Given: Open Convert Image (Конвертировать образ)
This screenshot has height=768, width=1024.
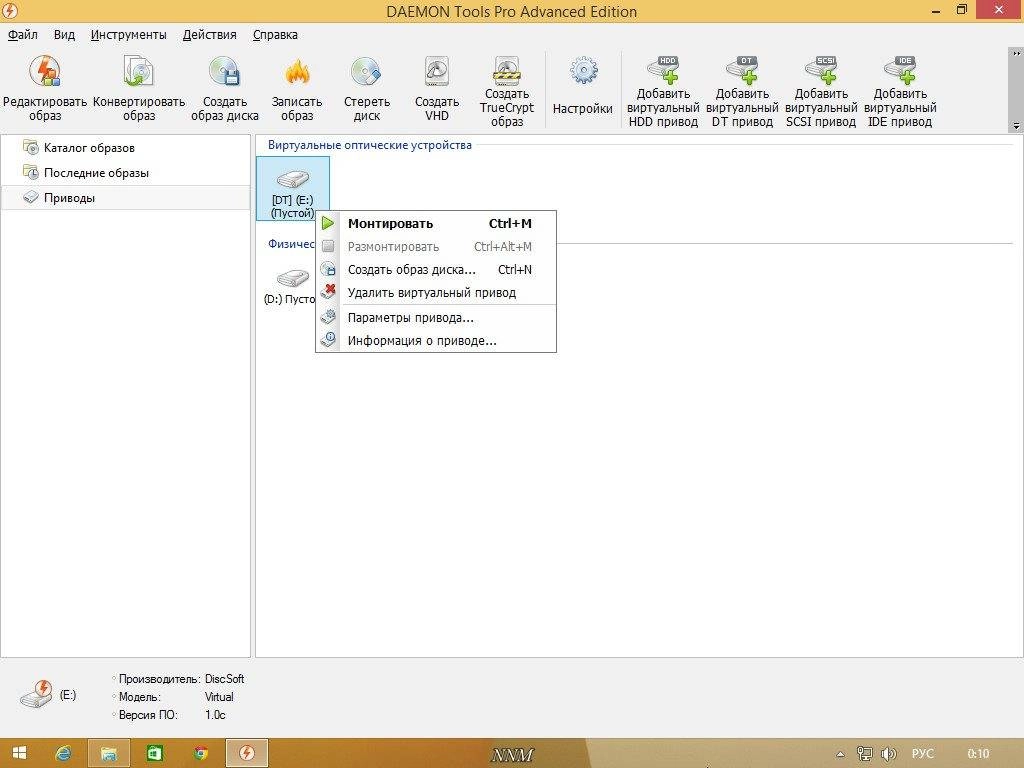Looking at the screenshot, I should coord(139,89).
